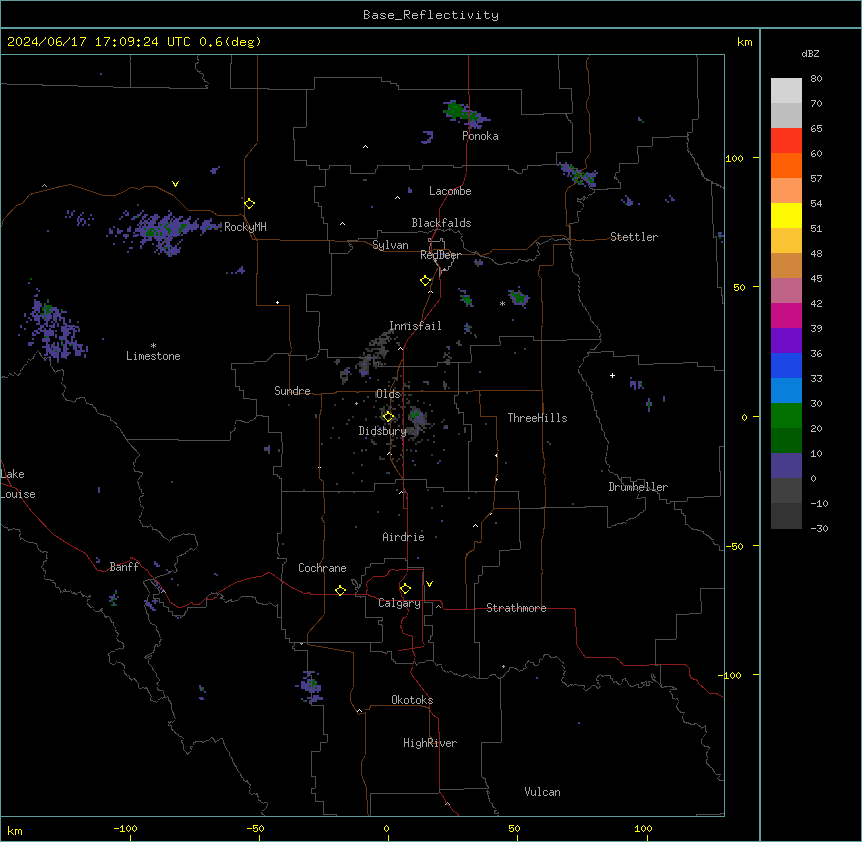Select the km unit label at top right
862x842 pixels.
745,42
